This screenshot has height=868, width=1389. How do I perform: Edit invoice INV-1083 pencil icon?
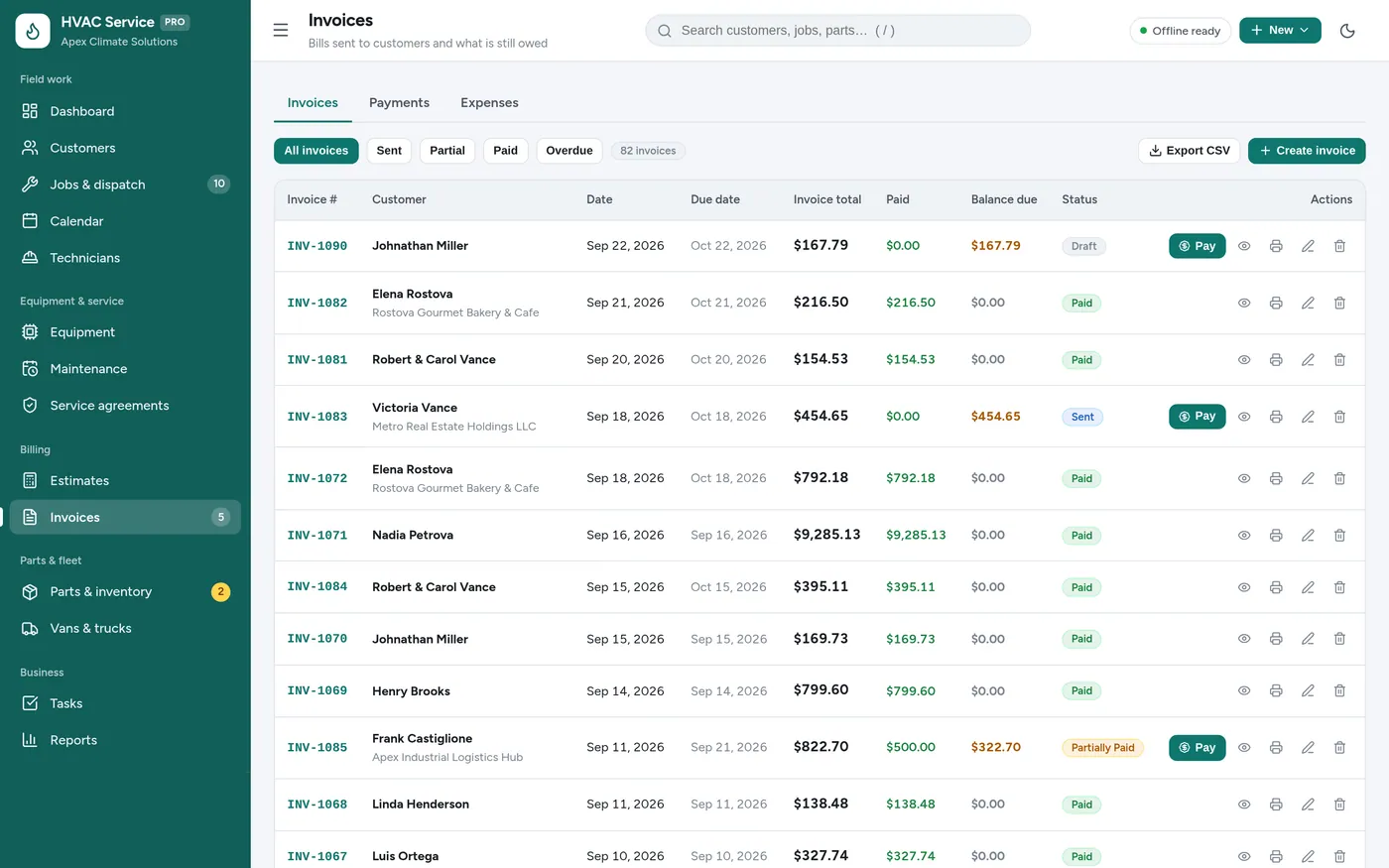click(1308, 417)
